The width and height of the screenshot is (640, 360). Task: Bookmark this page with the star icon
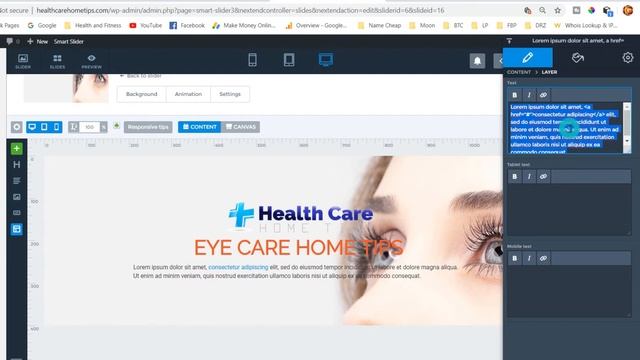tap(558, 10)
